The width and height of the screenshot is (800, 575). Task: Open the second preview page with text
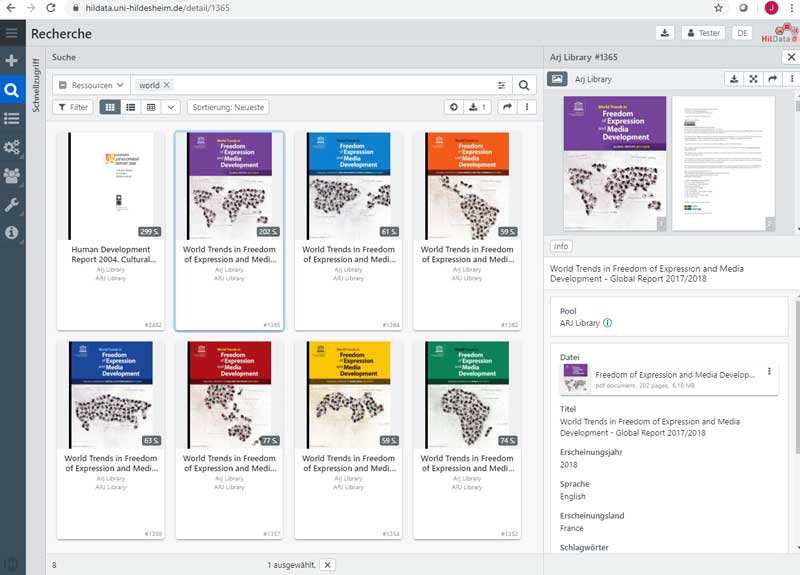coord(723,163)
